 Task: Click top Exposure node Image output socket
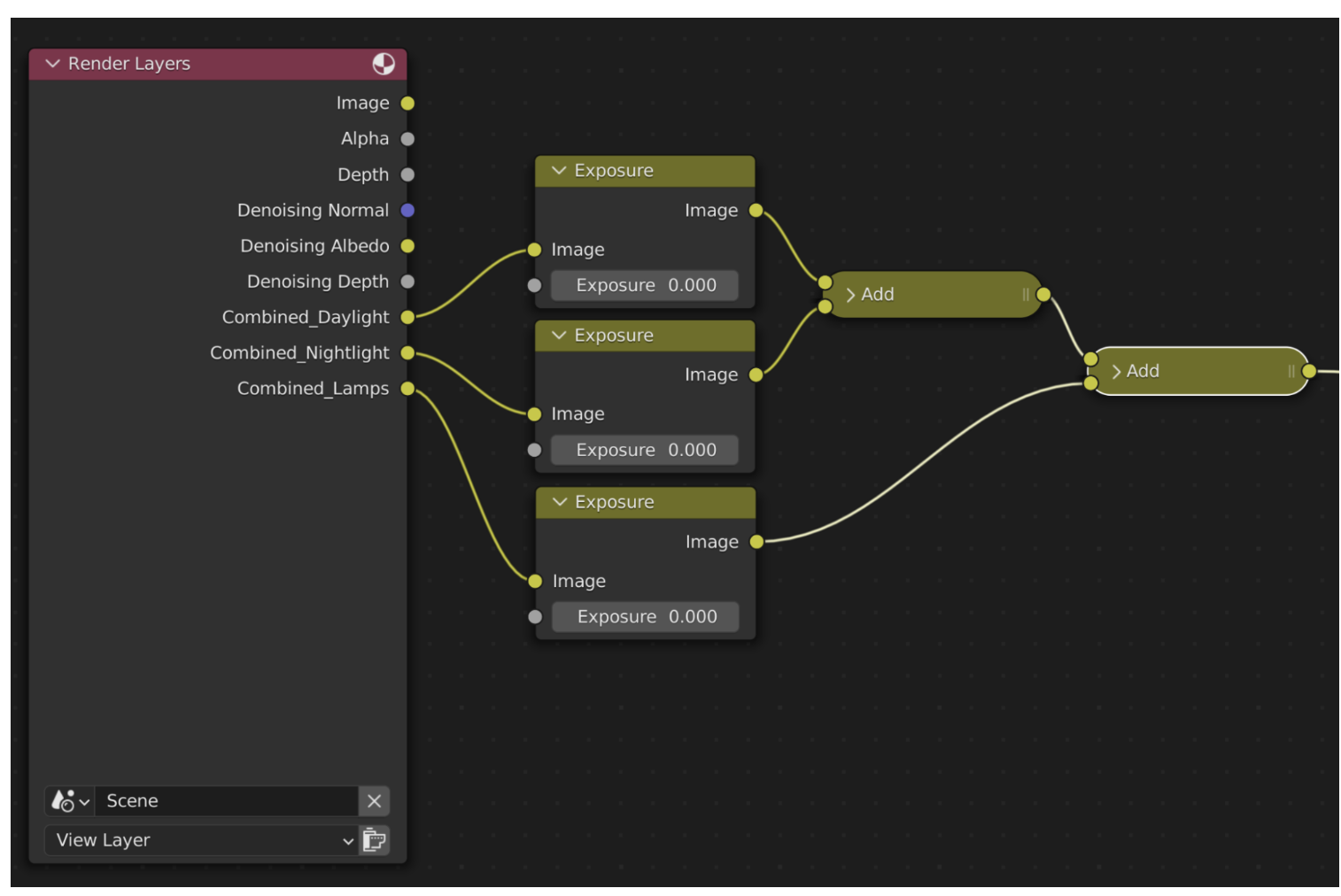tap(756, 210)
